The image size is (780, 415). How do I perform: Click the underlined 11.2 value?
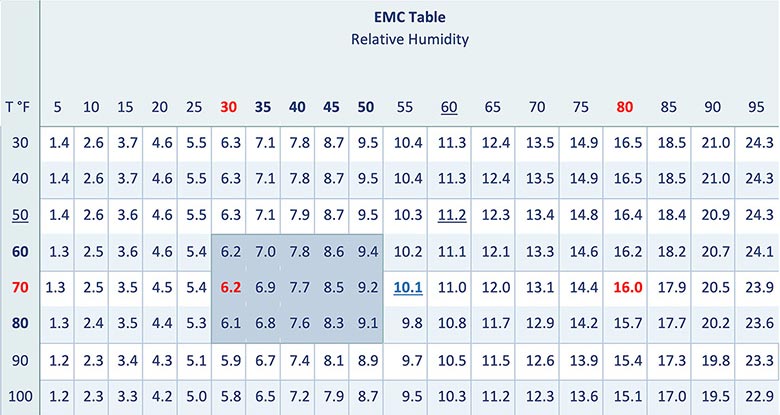click(x=452, y=215)
